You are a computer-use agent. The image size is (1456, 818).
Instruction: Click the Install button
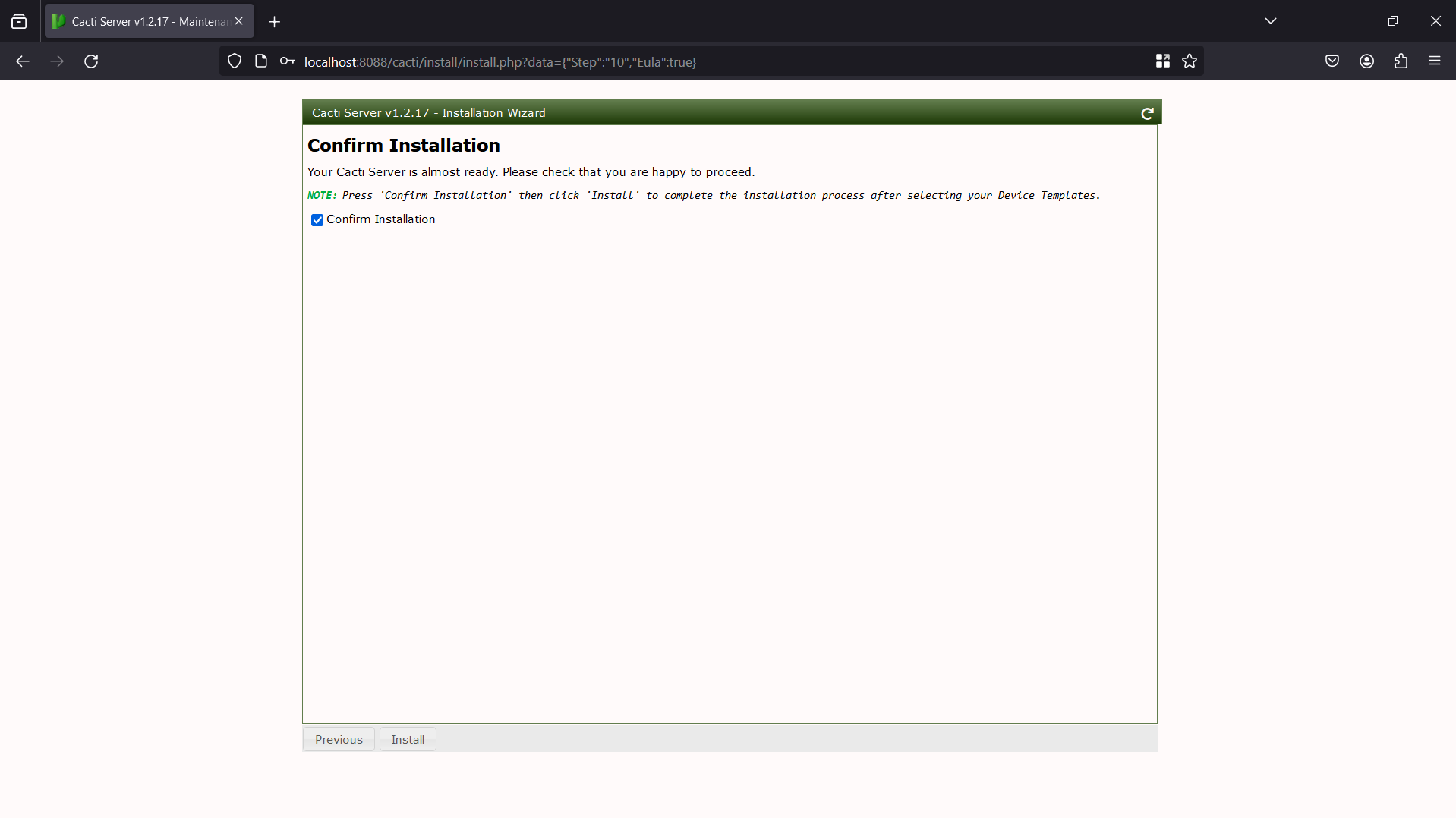(x=408, y=739)
